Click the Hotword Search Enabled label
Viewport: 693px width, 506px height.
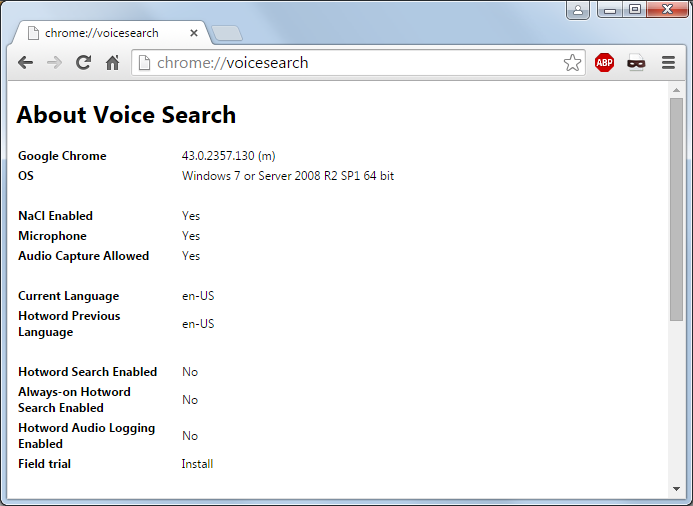click(x=88, y=372)
